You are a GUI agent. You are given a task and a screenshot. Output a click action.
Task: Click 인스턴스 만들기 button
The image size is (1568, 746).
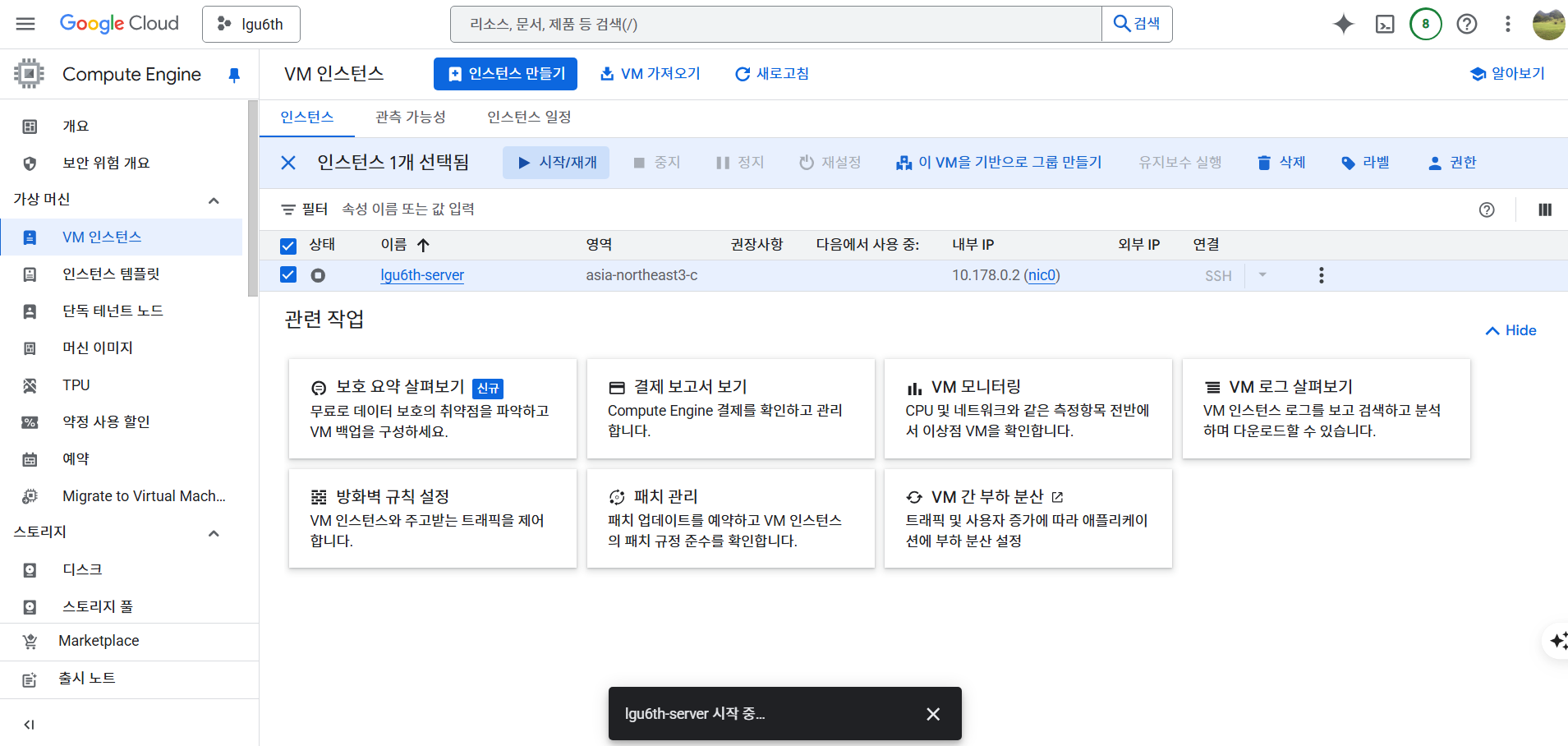click(505, 74)
